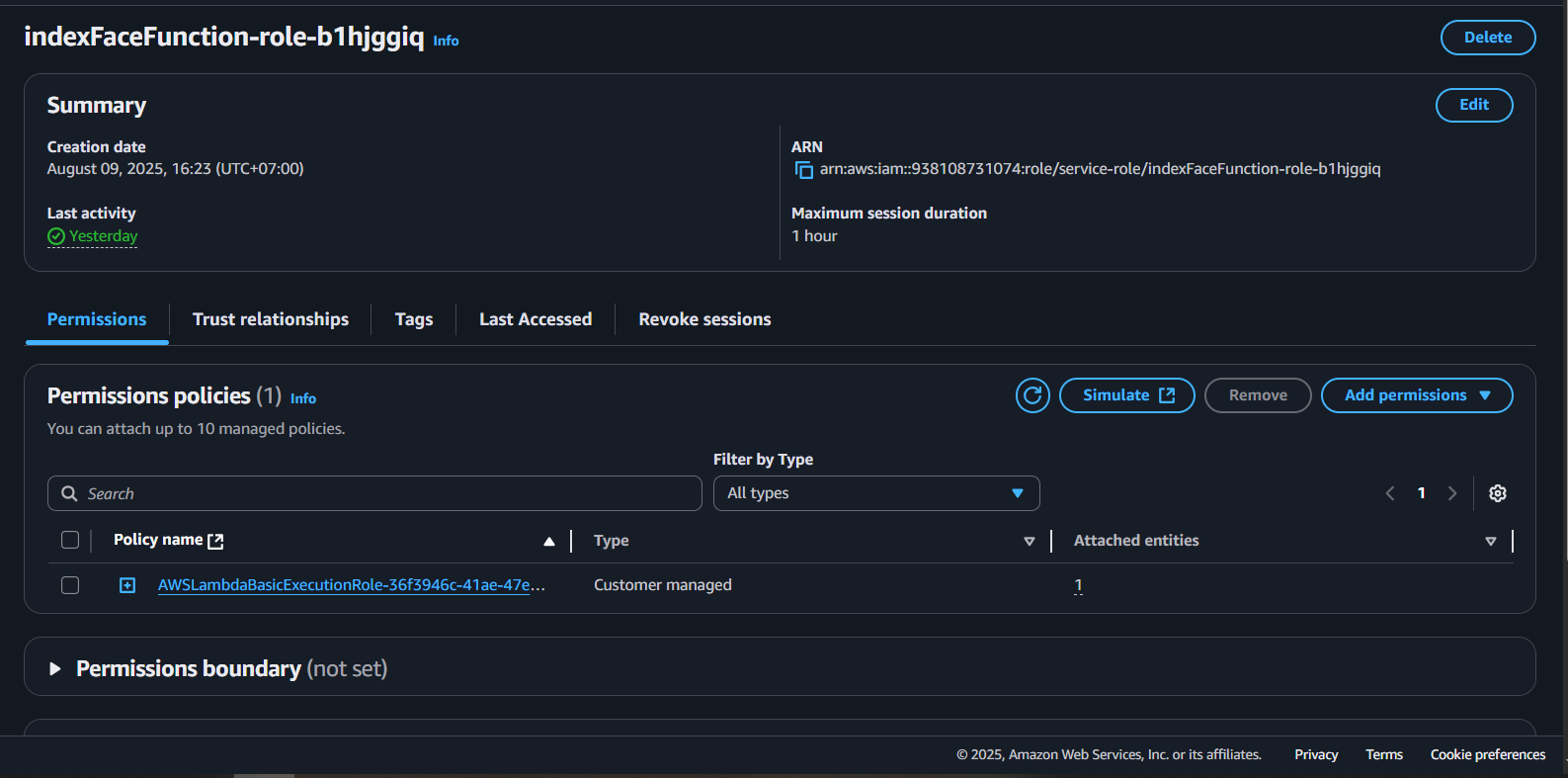Open attached entities count for the policy
The height and width of the screenshot is (778, 1568).
[x=1078, y=585]
